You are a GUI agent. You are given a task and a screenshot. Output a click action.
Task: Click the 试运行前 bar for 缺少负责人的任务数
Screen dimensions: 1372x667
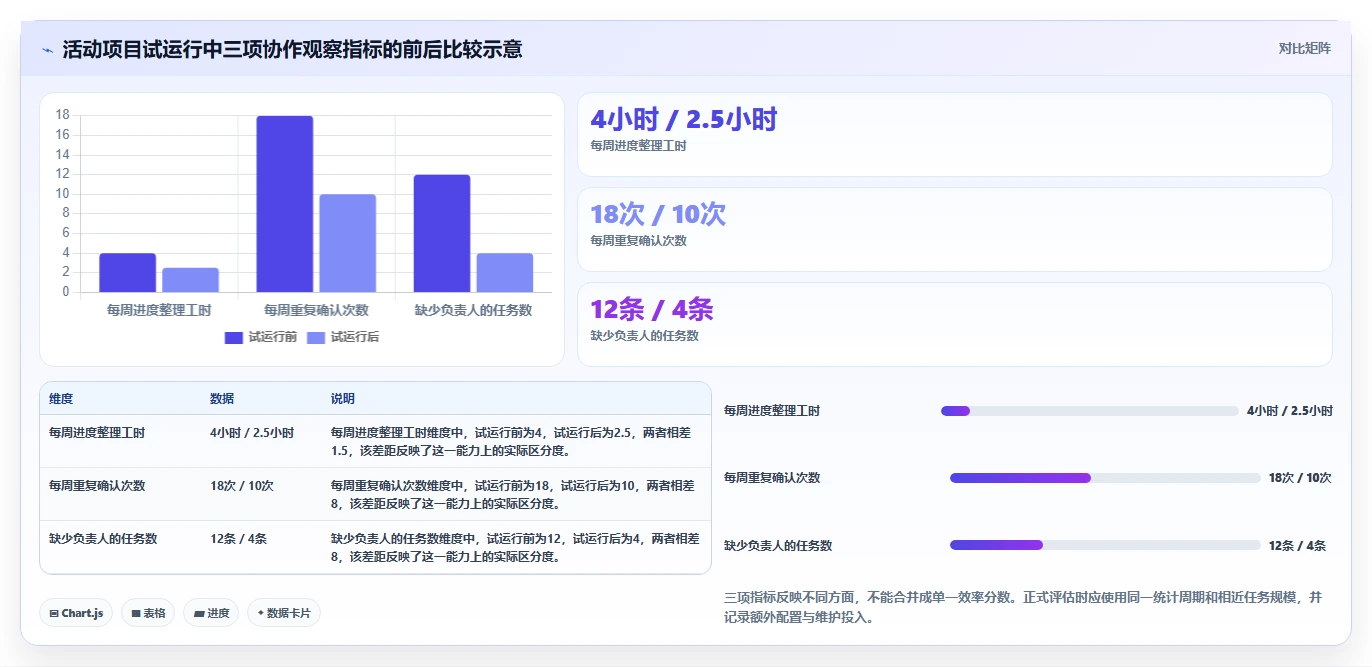[x=442, y=233]
